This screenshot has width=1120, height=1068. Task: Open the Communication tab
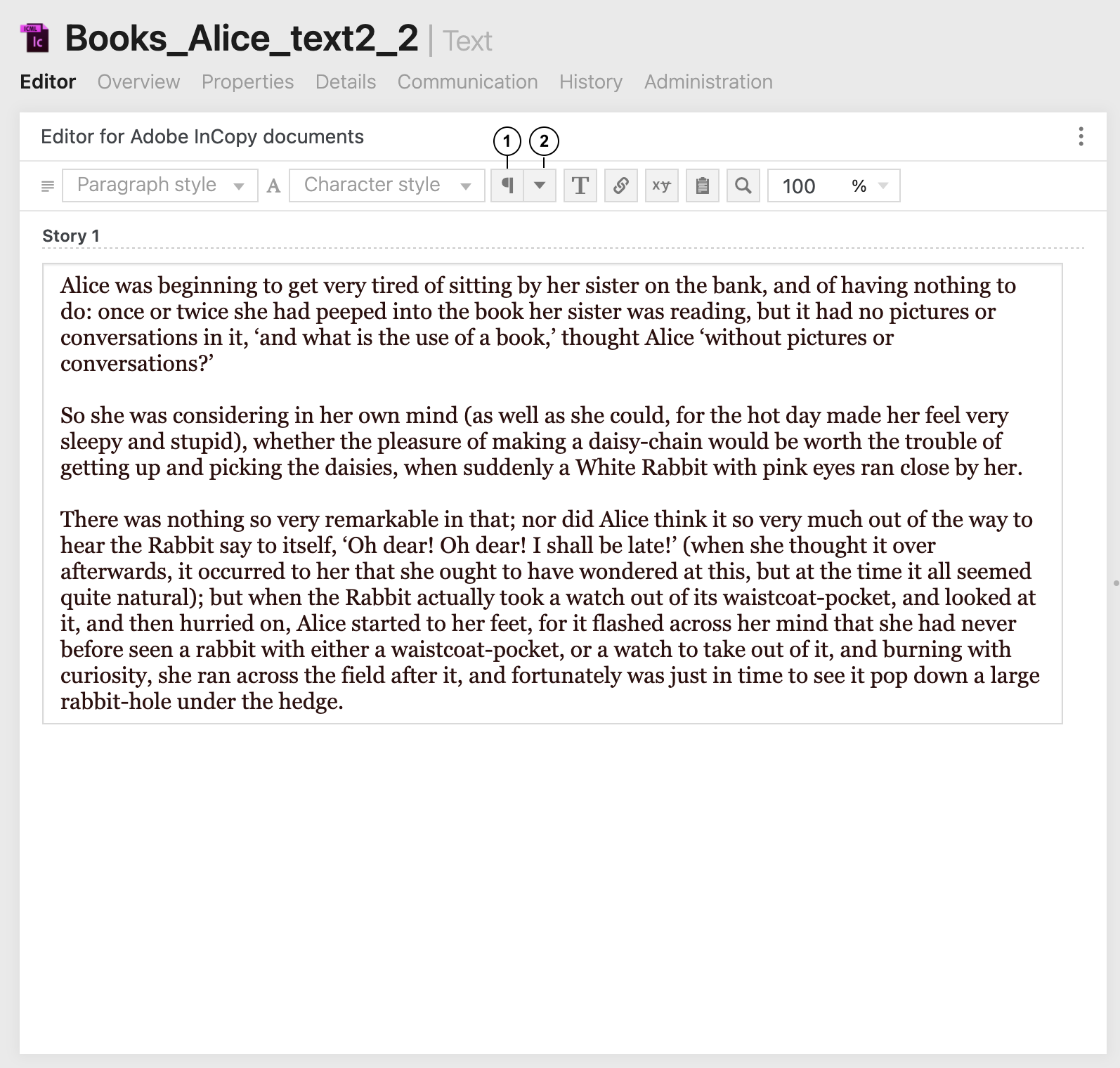click(x=467, y=82)
